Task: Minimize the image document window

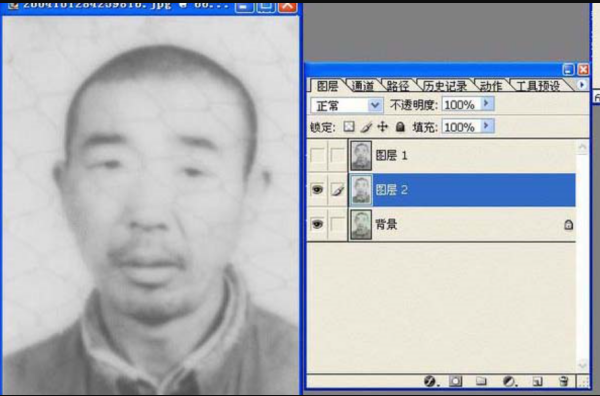Action: click(244, 7)
